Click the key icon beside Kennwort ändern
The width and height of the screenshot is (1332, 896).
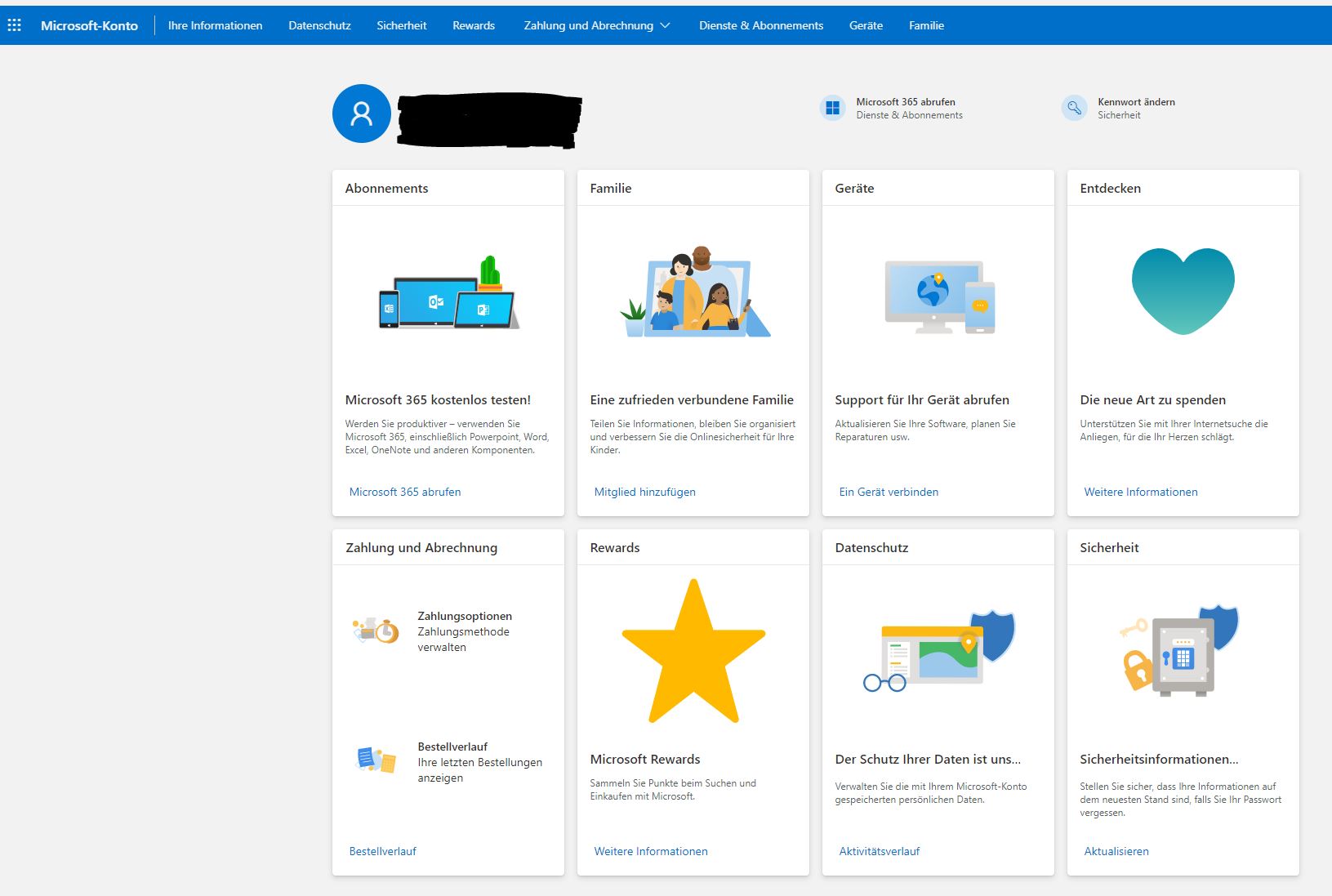(1074, 108)
